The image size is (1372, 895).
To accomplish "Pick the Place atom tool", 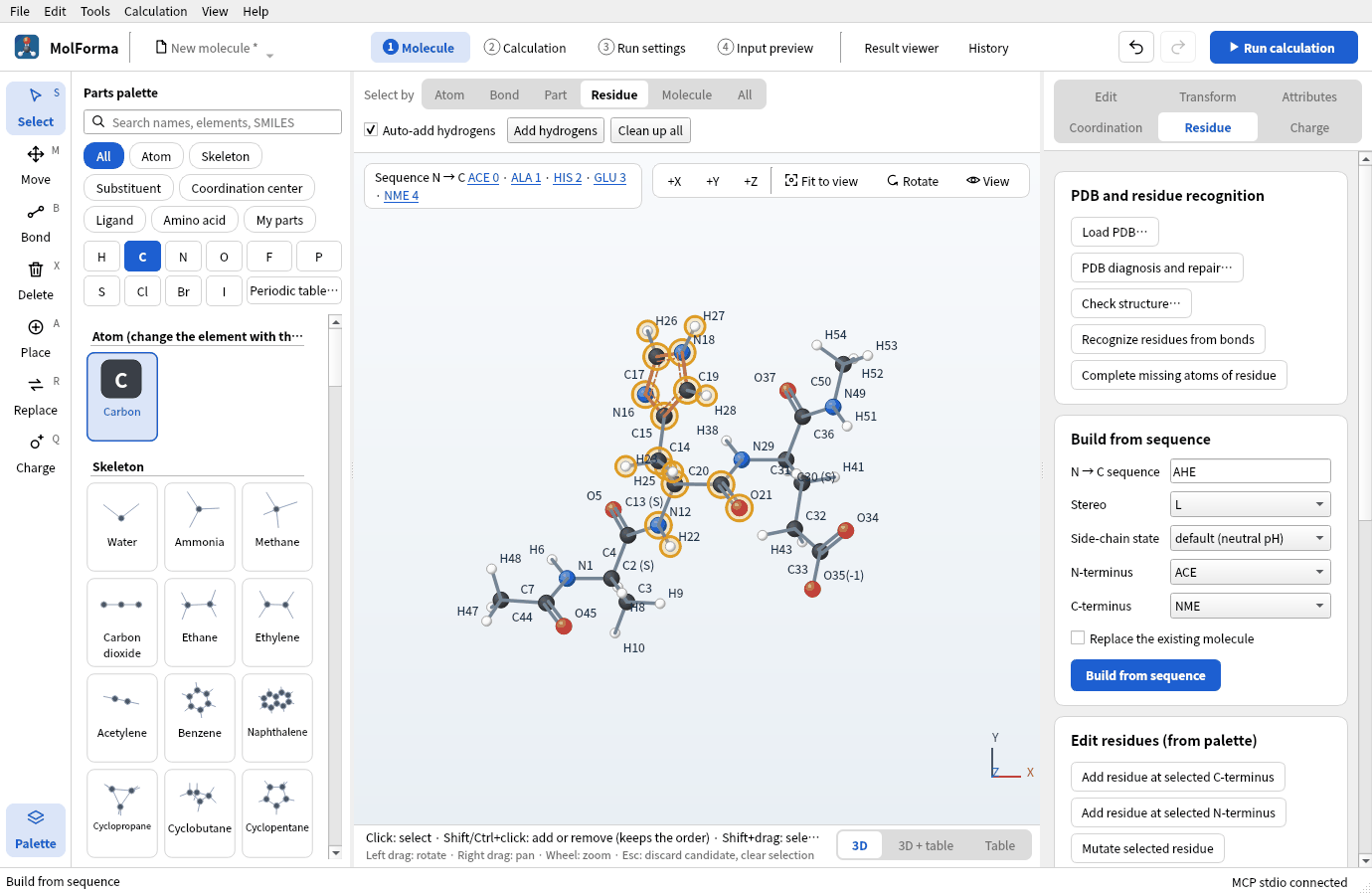I will (x=36, y=338).
